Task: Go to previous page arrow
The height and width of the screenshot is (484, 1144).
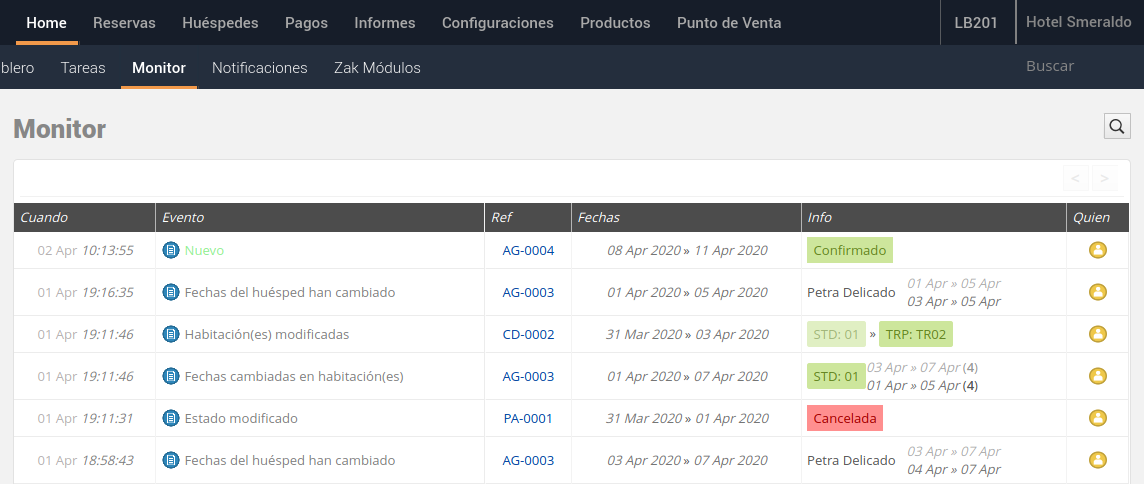Action: pyautogui.click(x=1076, y=178)
